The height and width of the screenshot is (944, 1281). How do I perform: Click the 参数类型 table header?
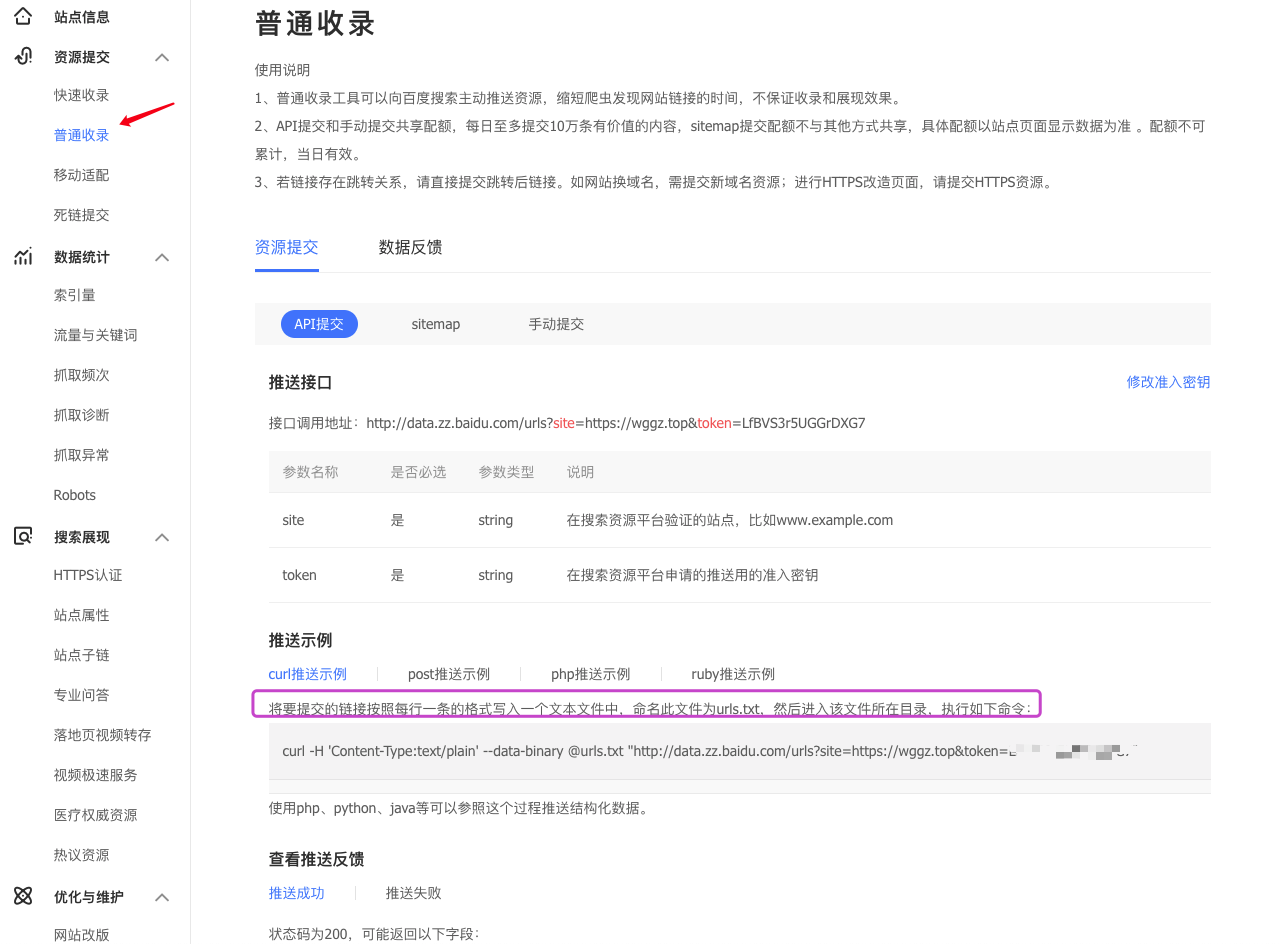coord(507,472)
